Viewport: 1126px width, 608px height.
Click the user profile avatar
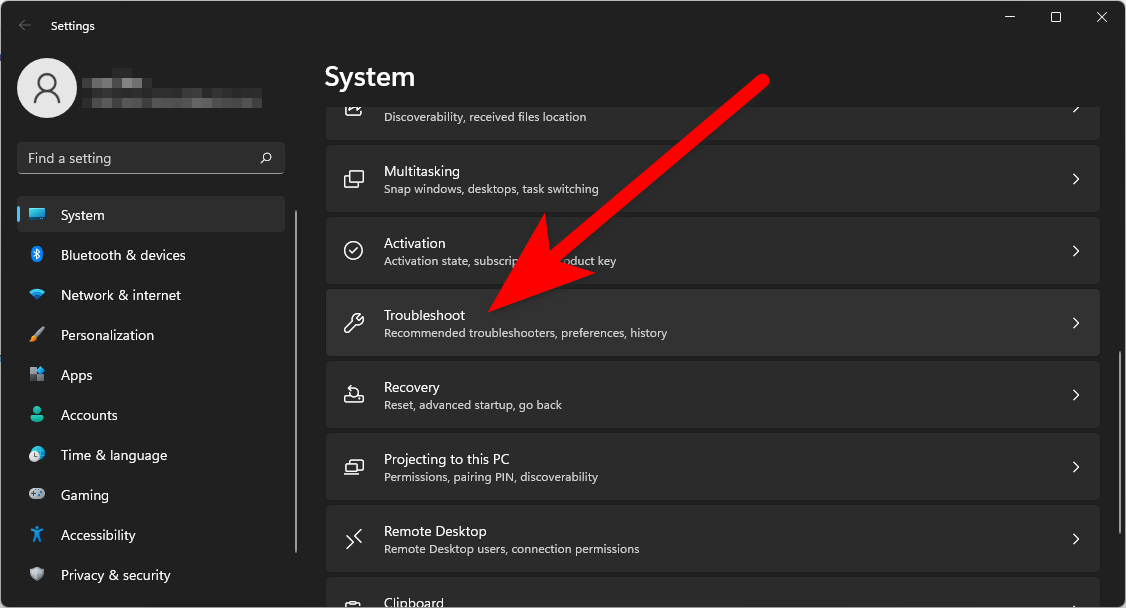pyautogui.click(x=47, y=88)
